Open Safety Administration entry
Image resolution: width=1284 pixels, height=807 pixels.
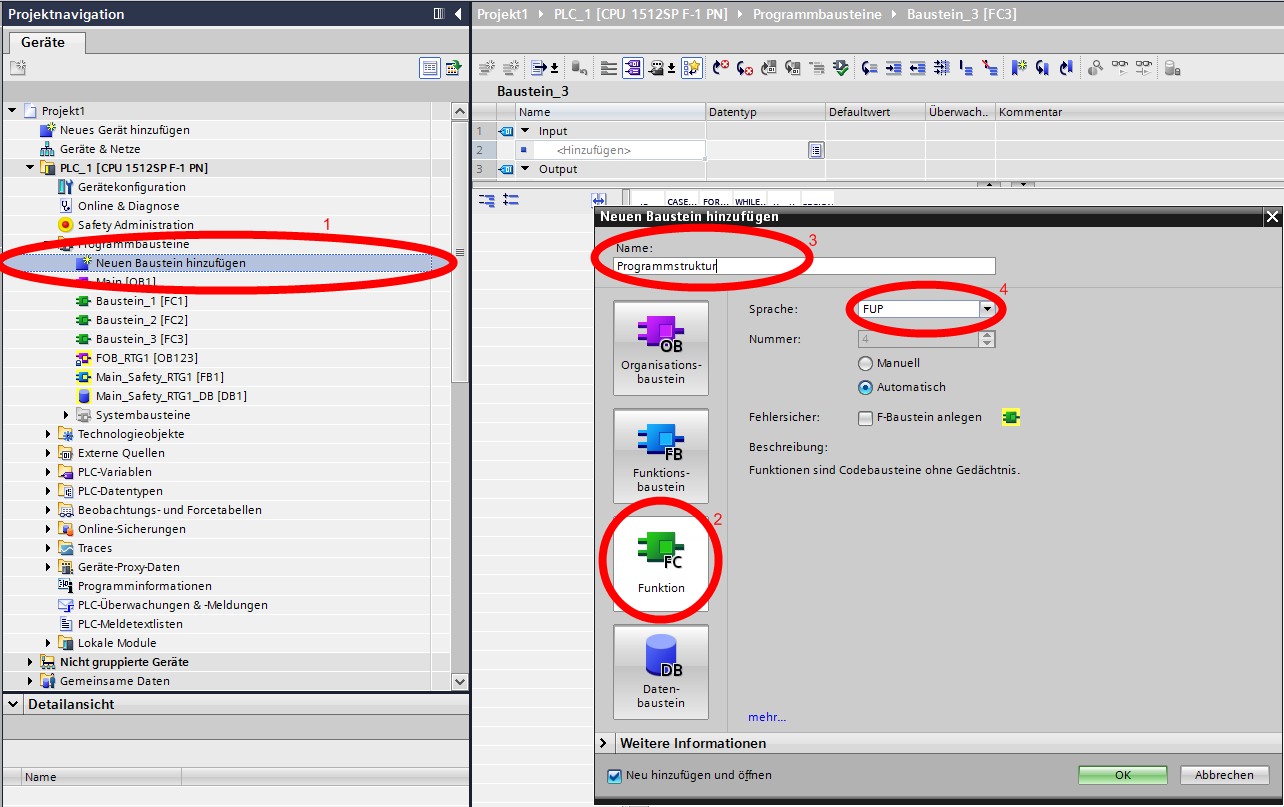point(135,225)
